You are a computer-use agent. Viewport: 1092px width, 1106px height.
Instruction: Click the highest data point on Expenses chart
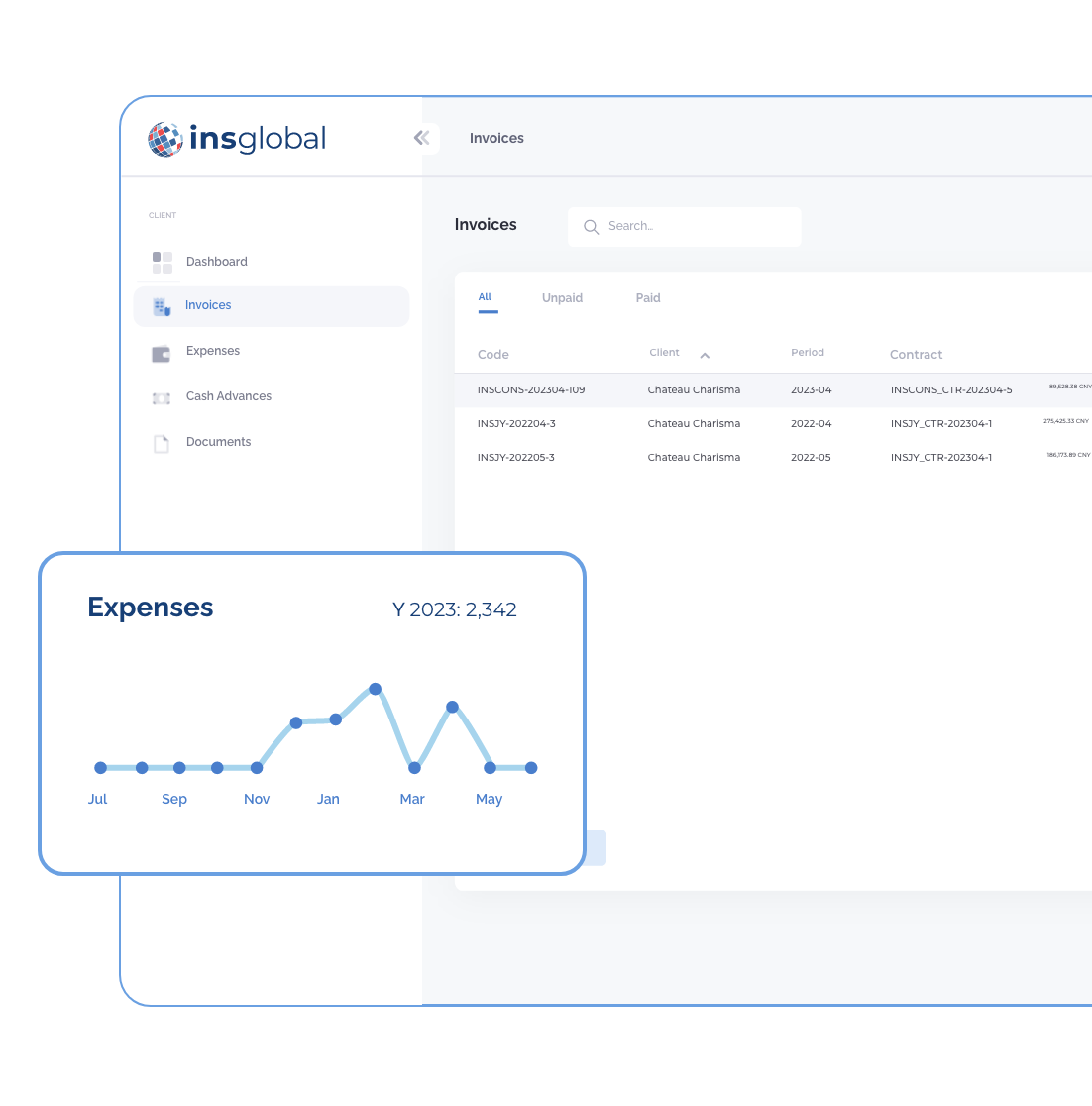pyautogui.click(x=376, y=689)
